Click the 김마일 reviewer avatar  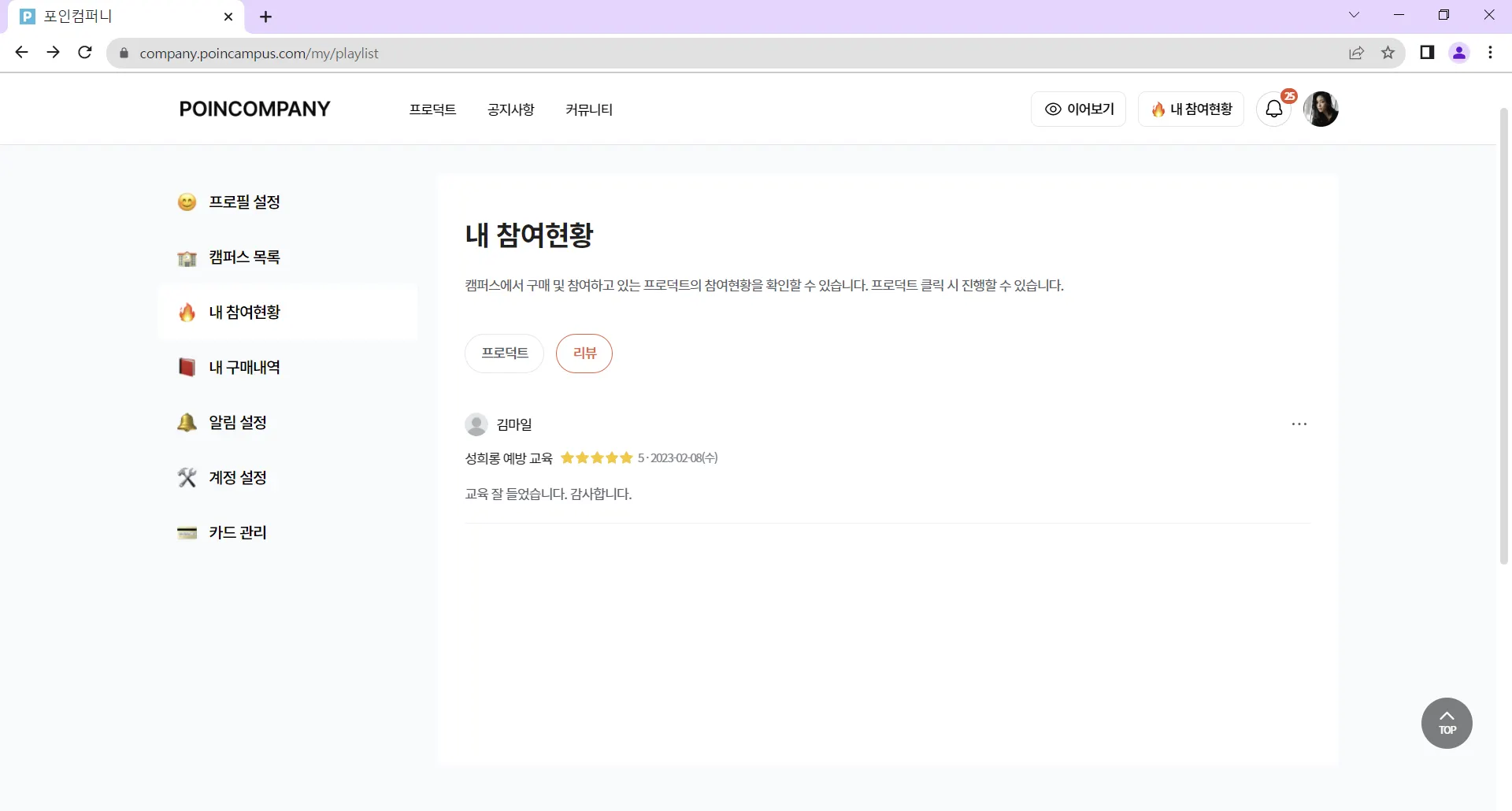tap(476, 424)
